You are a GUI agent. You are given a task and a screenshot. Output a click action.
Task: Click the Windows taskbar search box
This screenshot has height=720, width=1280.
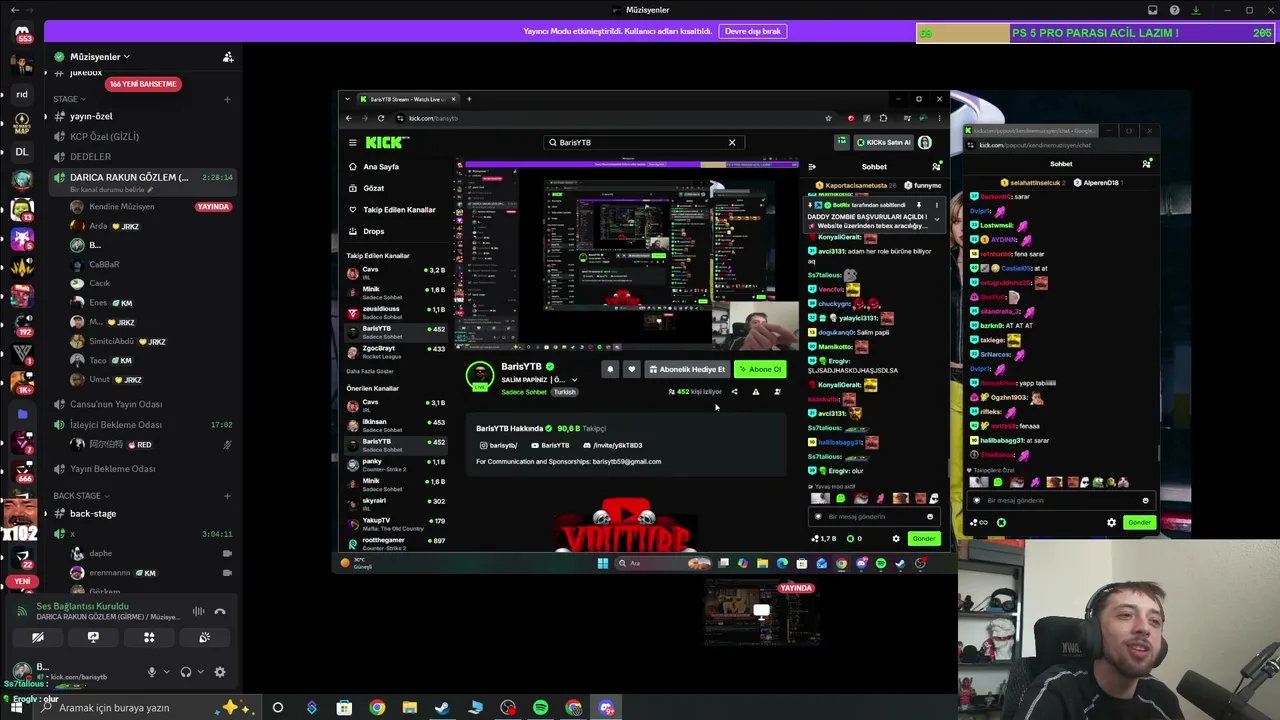coord(149,708)
